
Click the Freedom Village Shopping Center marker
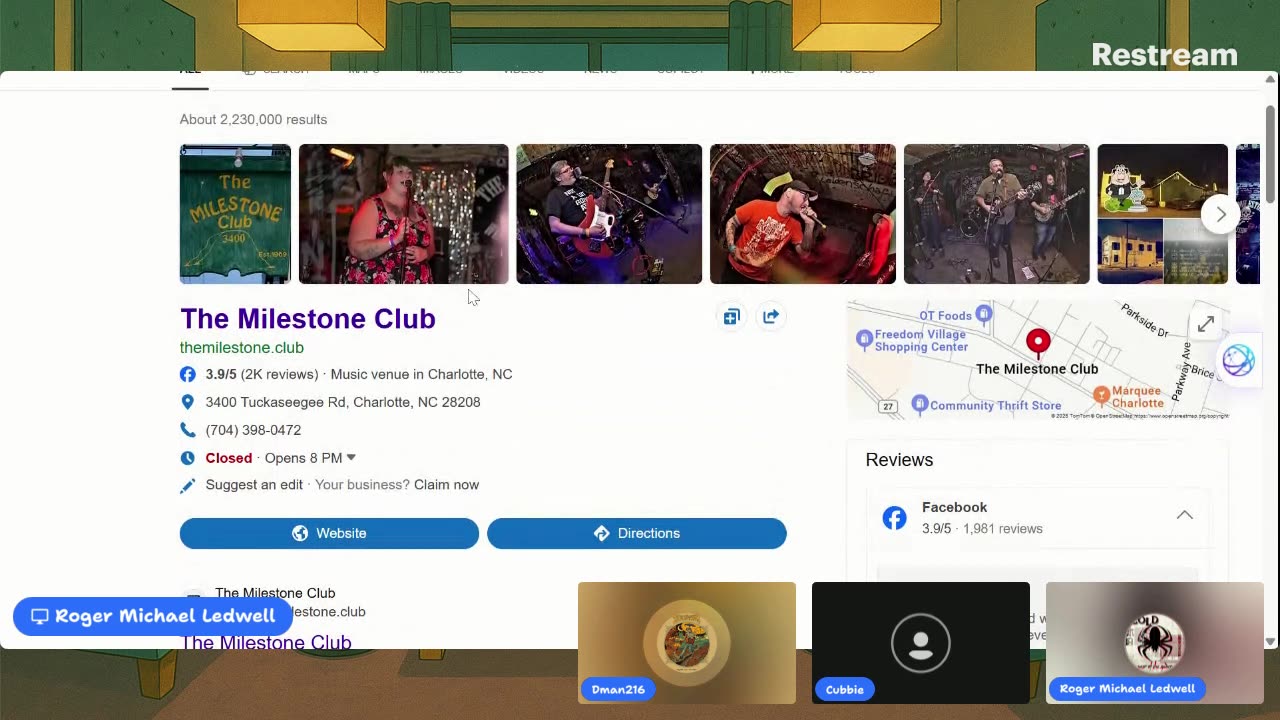point(864,340)
